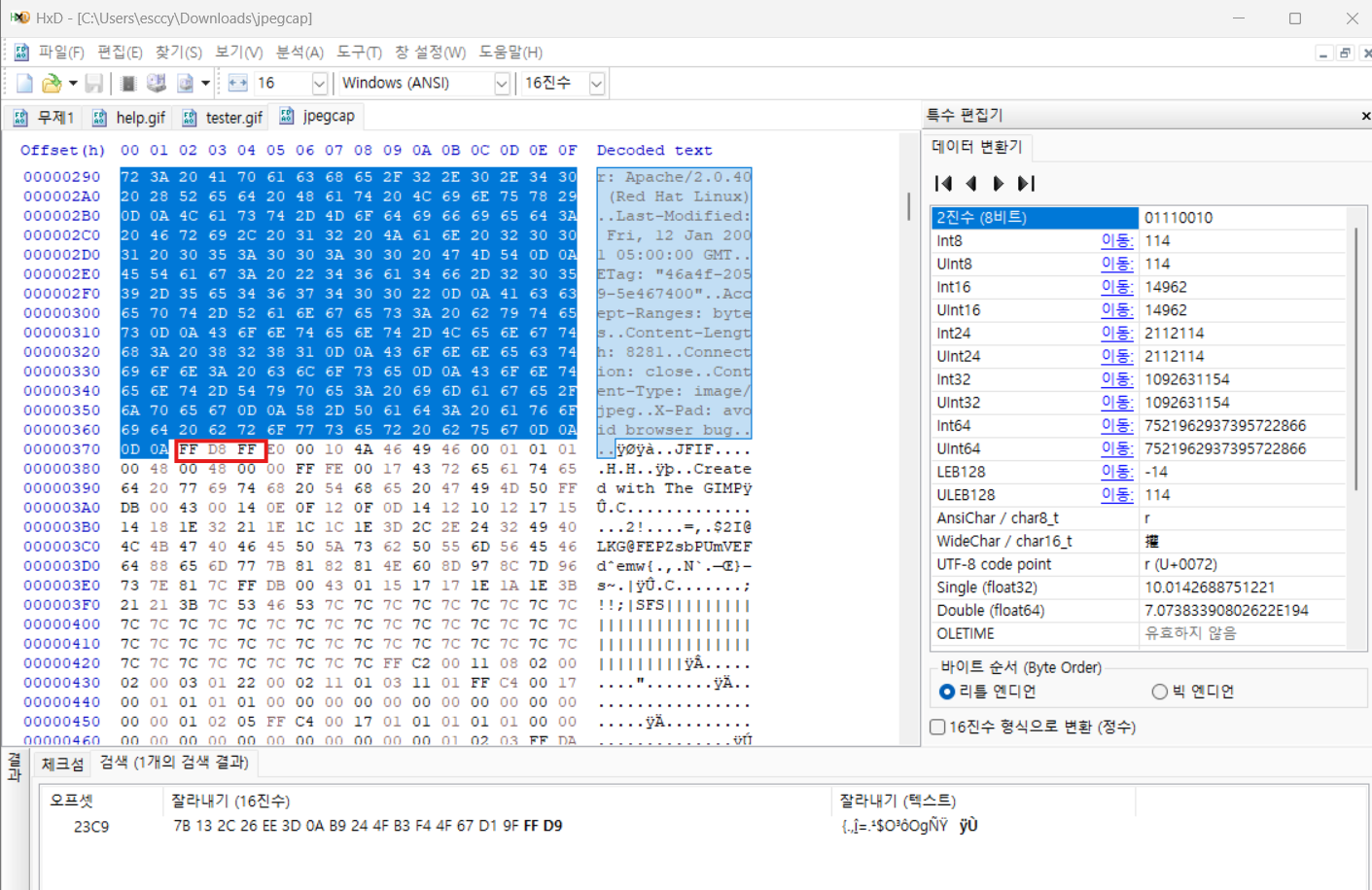The width and height of the screenshot is (1372, 890).
Task: Click the bytes-per-row width icon
Action: click(x=238, y=84)
